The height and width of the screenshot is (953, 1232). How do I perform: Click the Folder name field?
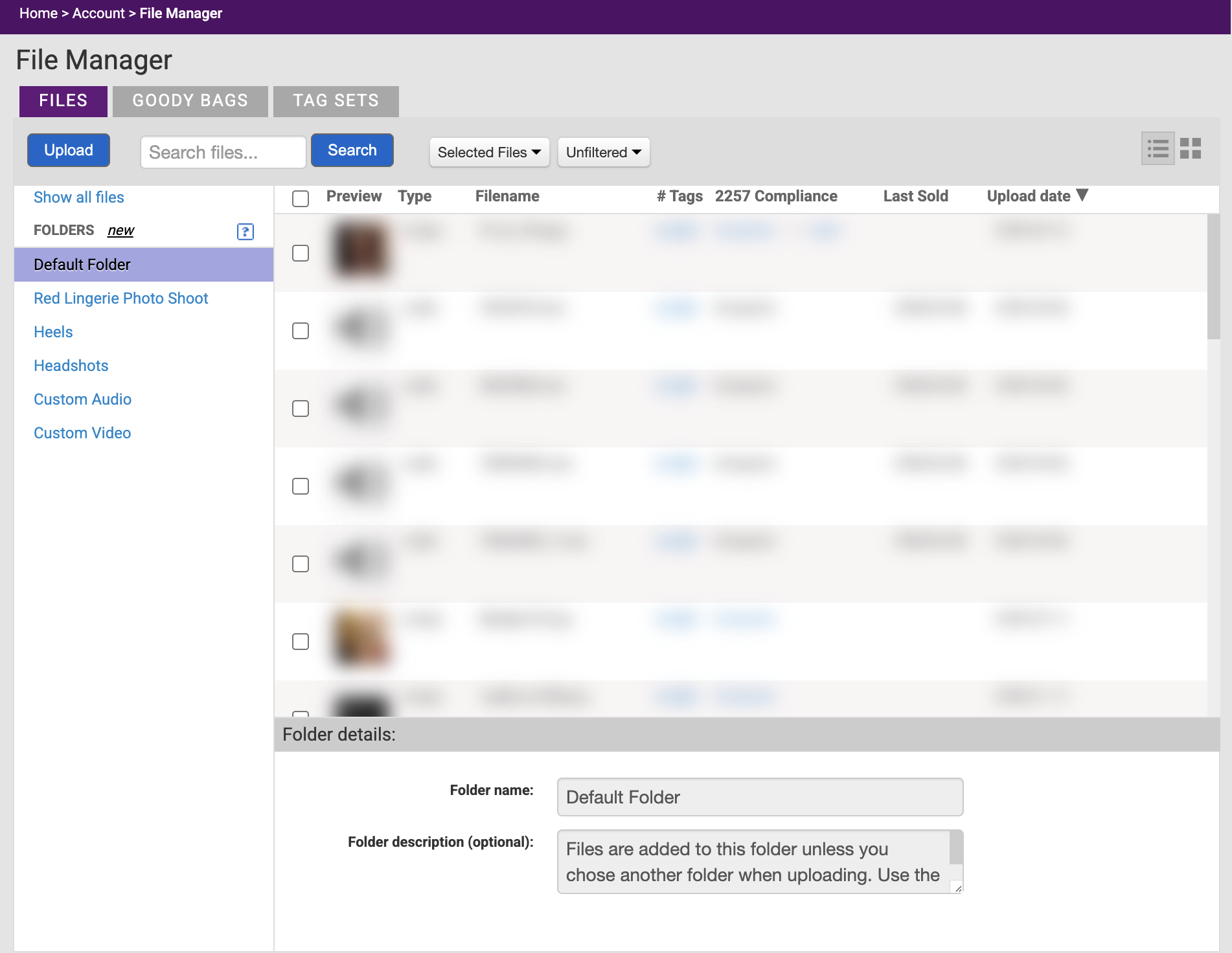(x=760, y=797)
